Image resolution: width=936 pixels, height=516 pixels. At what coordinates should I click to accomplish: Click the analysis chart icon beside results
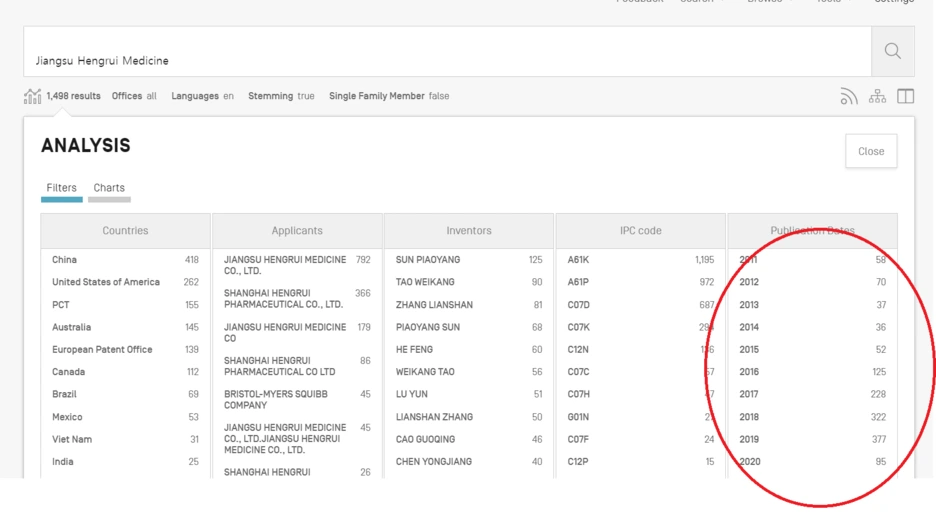point(32,96)
